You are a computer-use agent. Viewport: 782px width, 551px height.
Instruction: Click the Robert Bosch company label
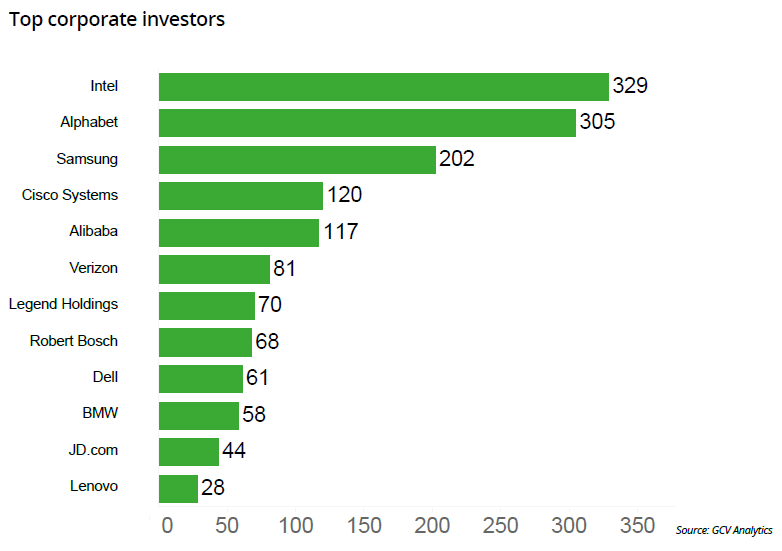tap(74, 341)
